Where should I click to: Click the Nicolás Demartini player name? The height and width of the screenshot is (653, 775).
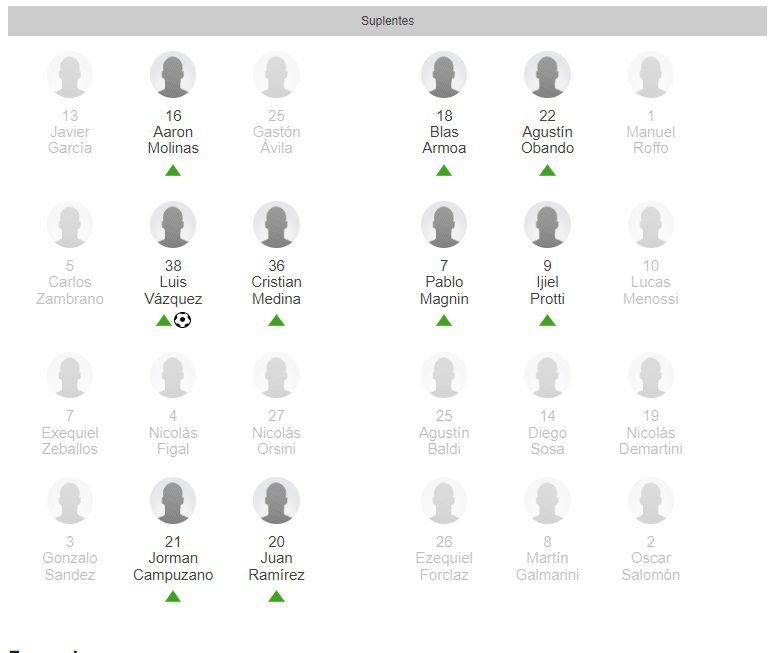[x=650, y=441]
